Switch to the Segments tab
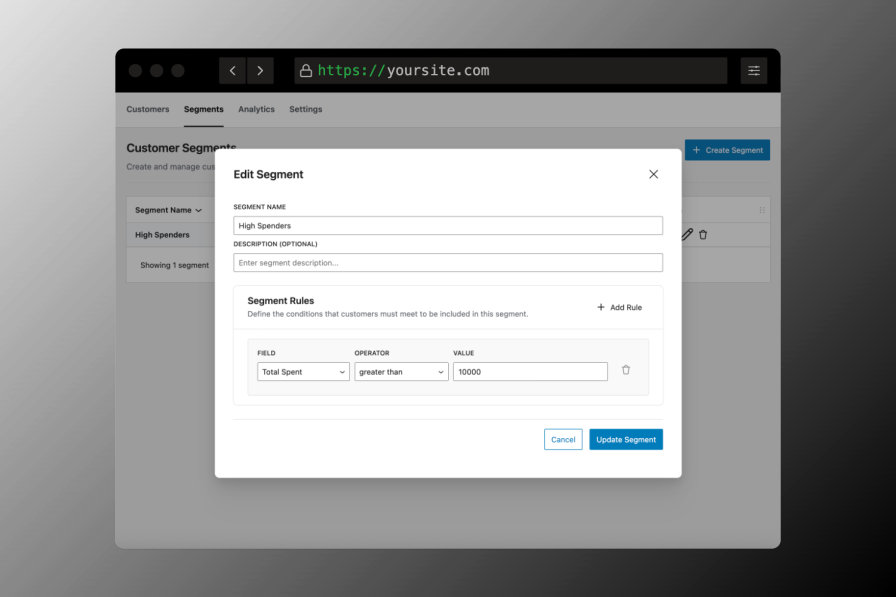The width and height of the screenshot is (896, 597). tap(203, 109)
